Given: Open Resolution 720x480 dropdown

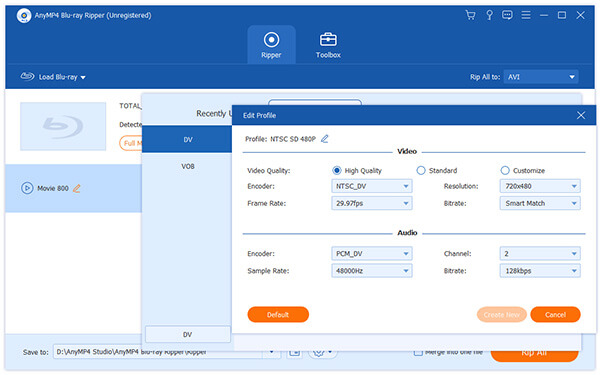Looking at the screenshot, I should pos(540,186).
